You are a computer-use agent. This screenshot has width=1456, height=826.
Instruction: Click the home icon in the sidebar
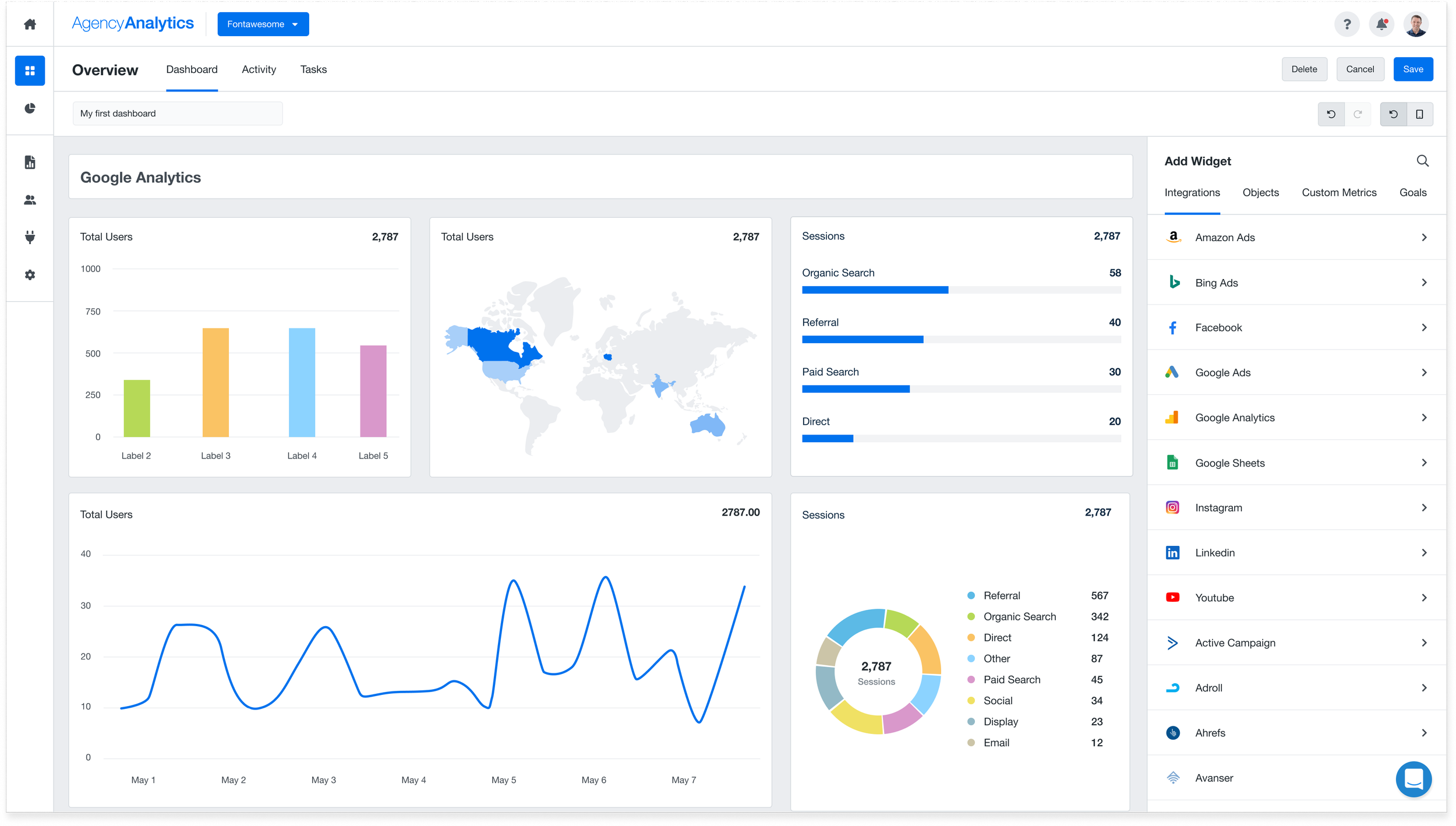pos(30,24)
